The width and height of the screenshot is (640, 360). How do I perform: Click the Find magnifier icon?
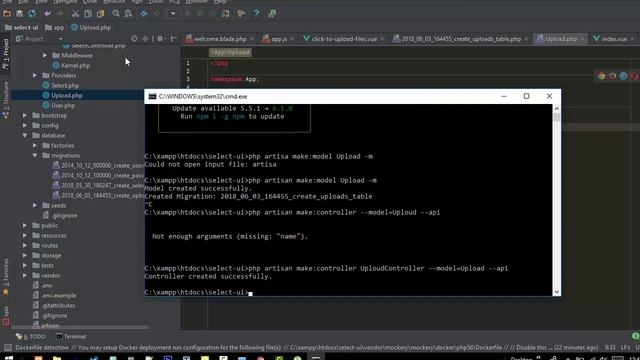[116, 13]
